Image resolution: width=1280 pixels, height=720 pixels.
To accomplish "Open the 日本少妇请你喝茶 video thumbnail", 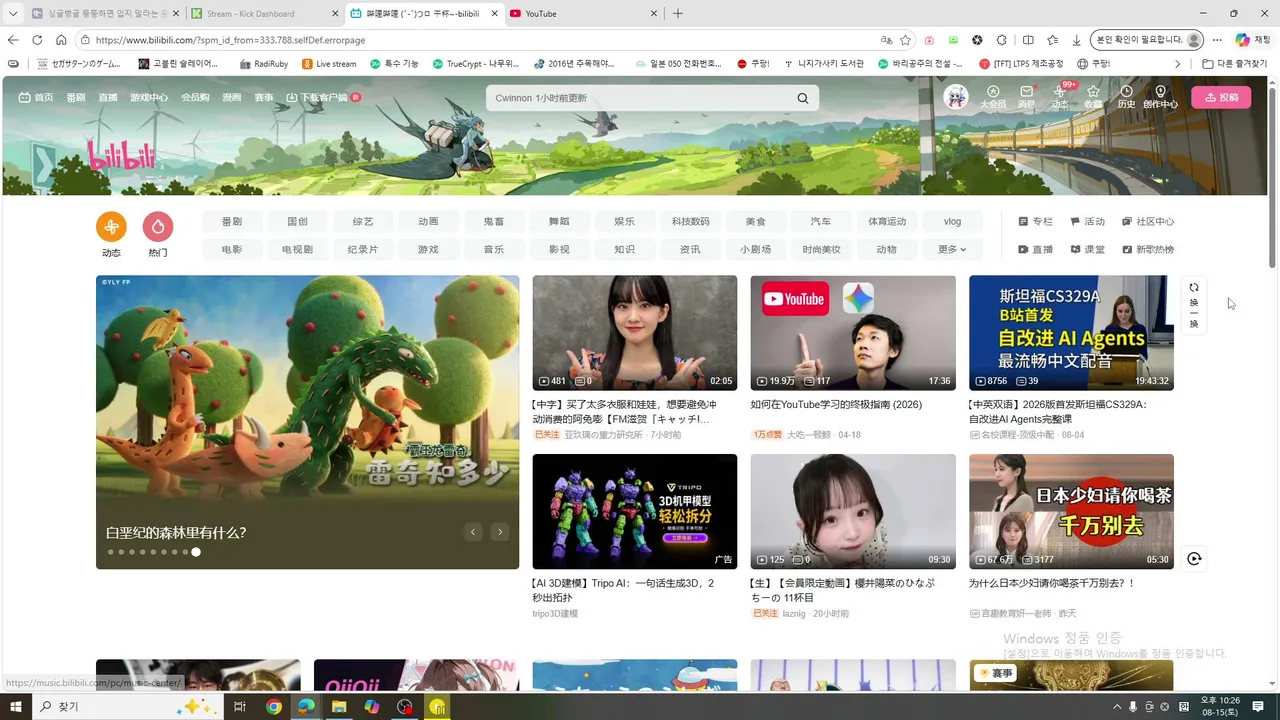I will (x=1071, y=511).
